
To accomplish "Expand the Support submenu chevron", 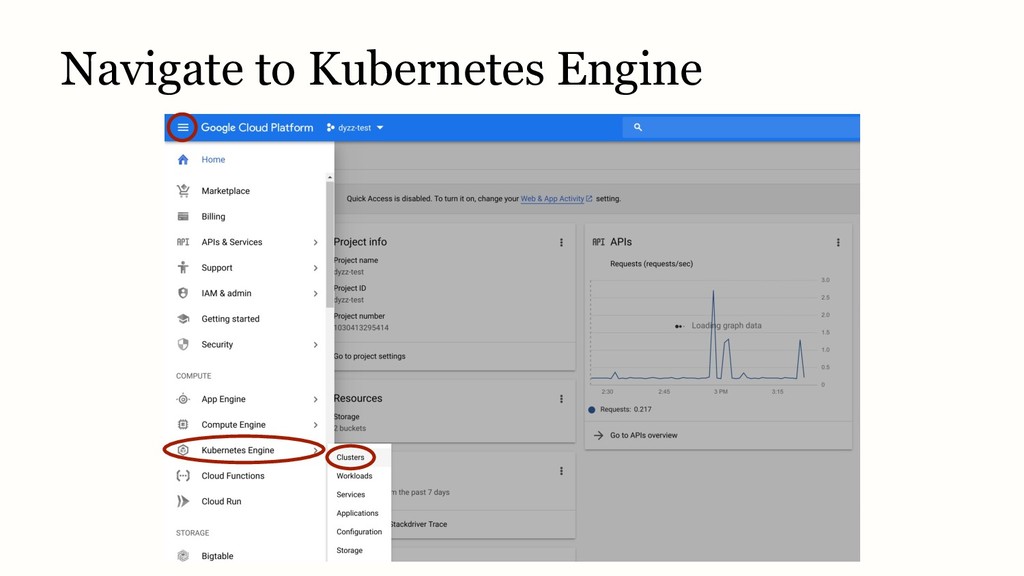I will coord(315,268).
